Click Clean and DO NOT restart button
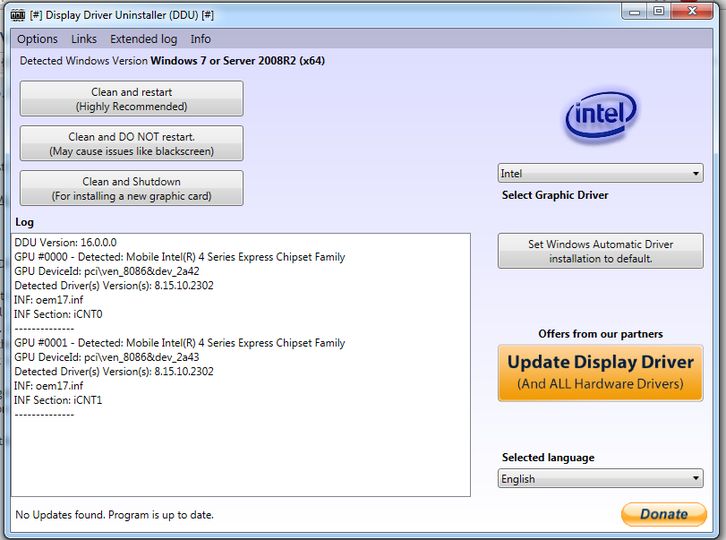726x540 pixels. 131,144
